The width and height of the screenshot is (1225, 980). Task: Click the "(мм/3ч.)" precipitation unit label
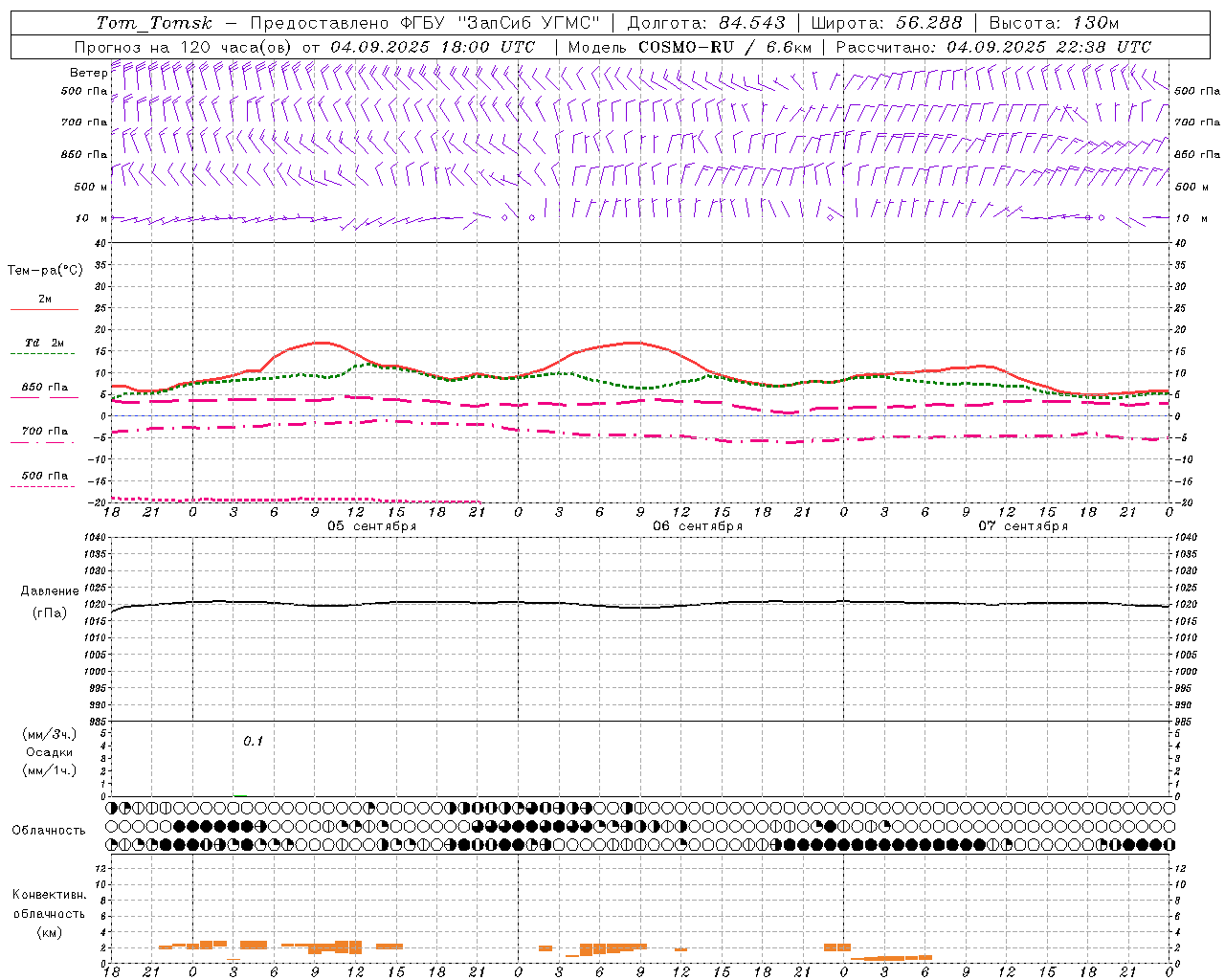pyautogui.click(x=49, y=734)
